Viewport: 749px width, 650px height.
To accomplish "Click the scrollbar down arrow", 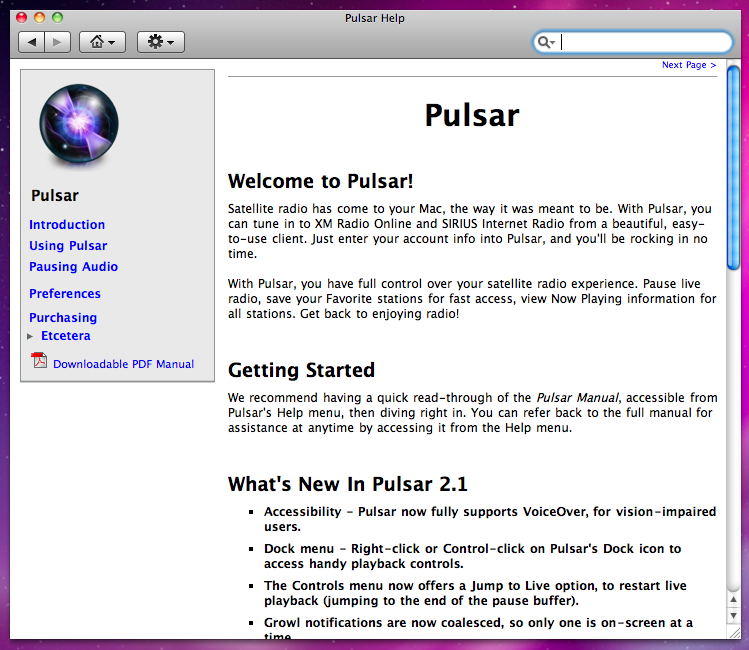I will click(733, 616).
